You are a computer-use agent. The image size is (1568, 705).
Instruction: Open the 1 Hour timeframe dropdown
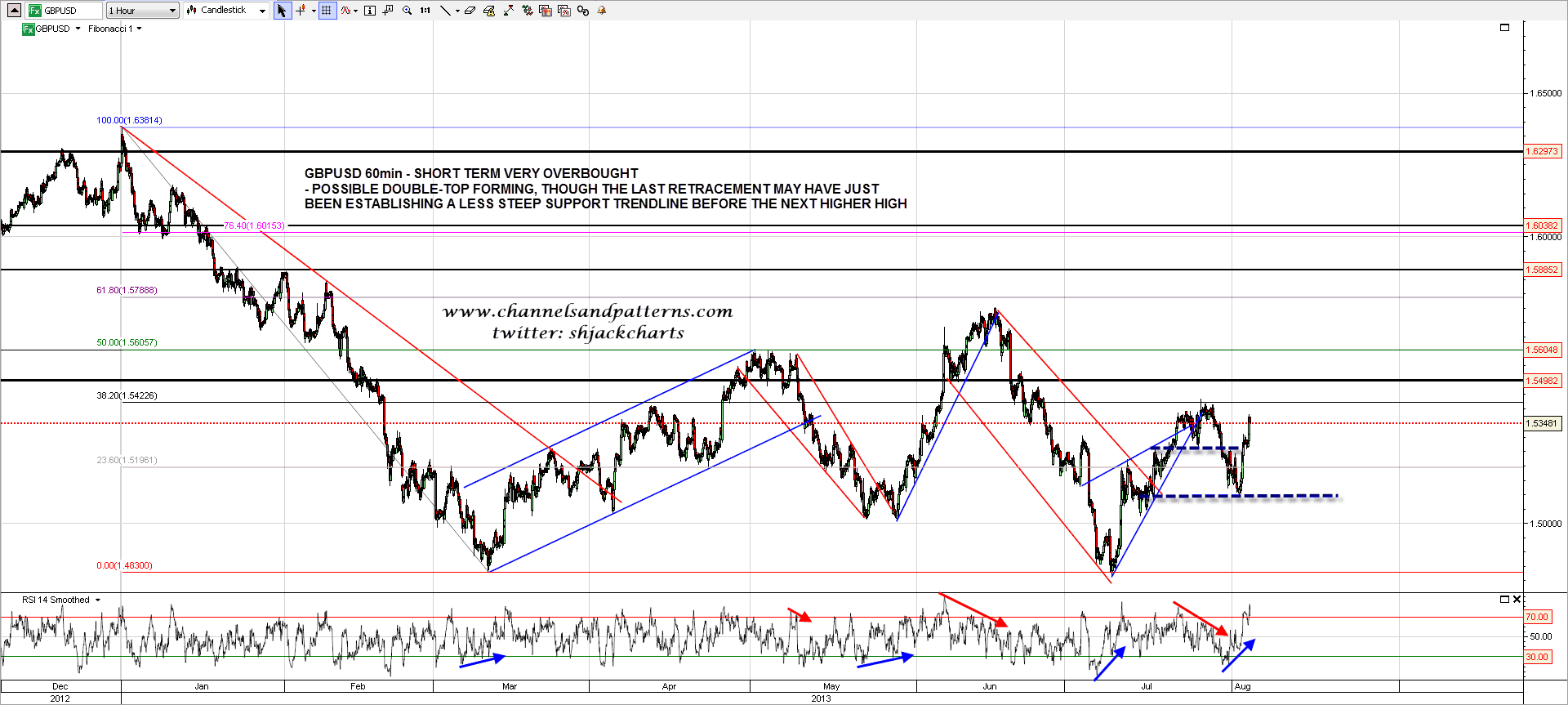(x=142, y=11)
